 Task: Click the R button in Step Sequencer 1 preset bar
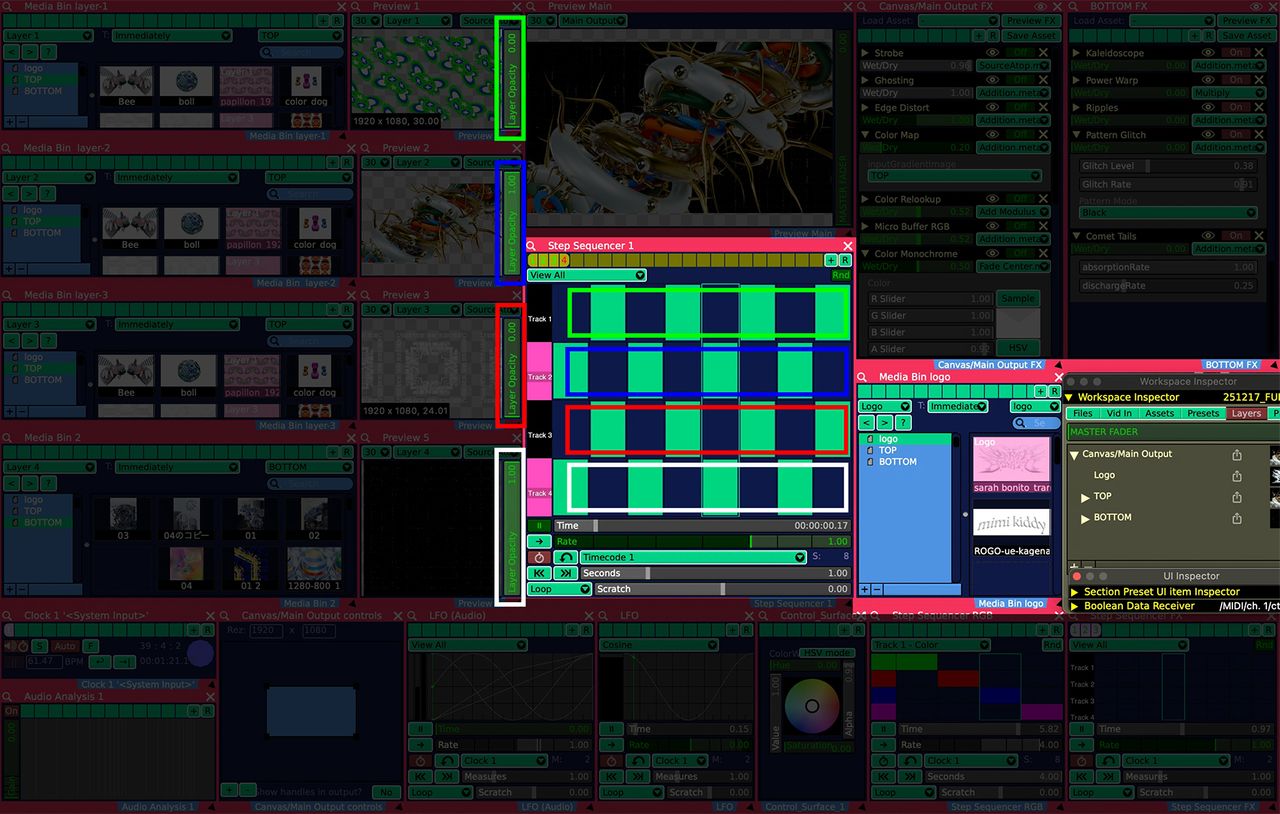pos(845,260)
